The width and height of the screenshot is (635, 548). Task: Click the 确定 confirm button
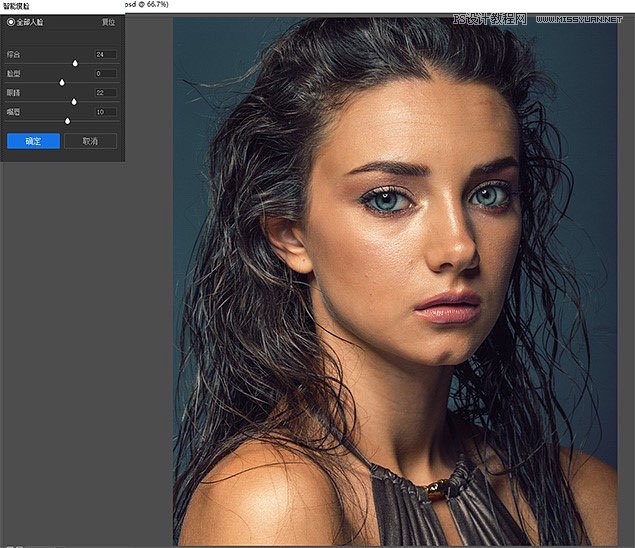click(x=33, y=141)
